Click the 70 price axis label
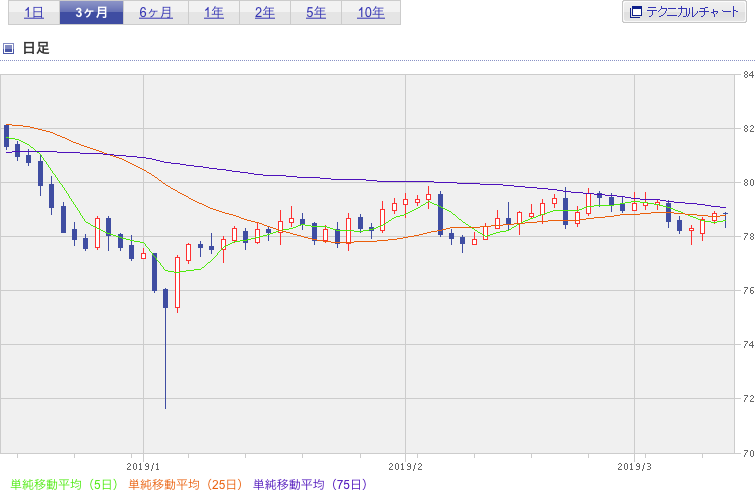The height and width of the screenshot is (493, 755). tap(749, 453)
